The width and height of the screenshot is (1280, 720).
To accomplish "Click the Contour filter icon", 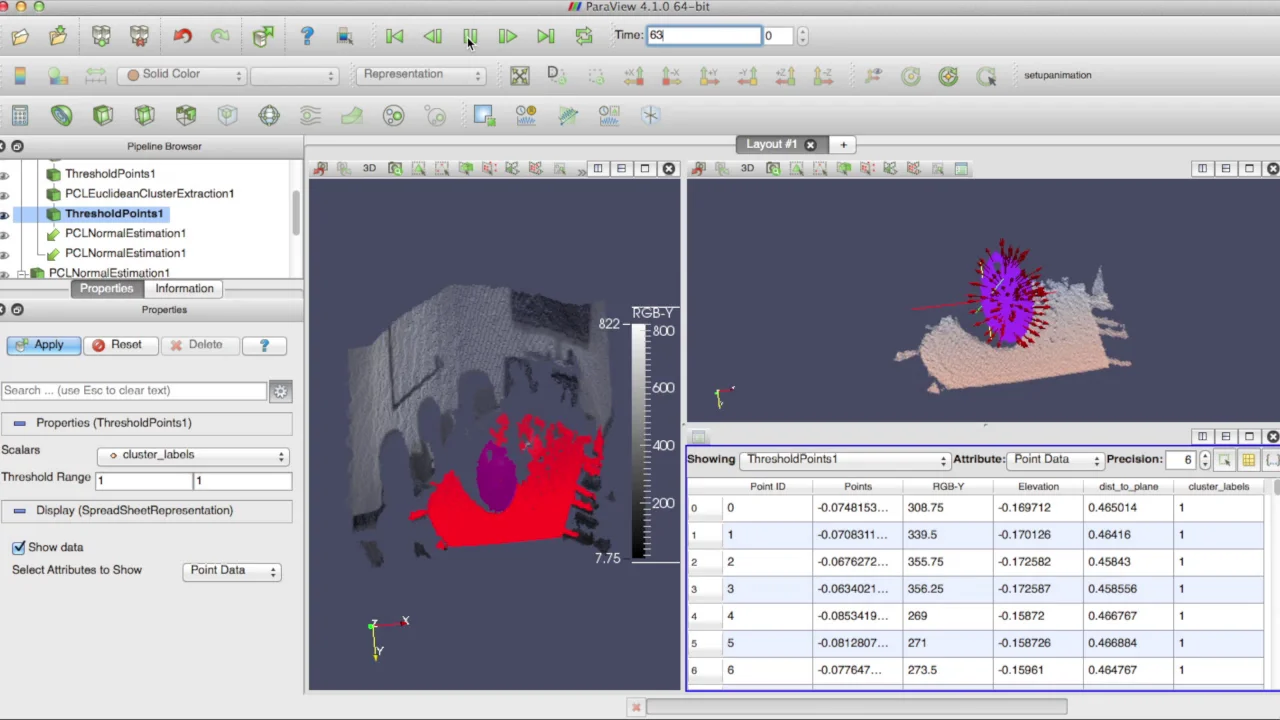I will tap(62, 116).
